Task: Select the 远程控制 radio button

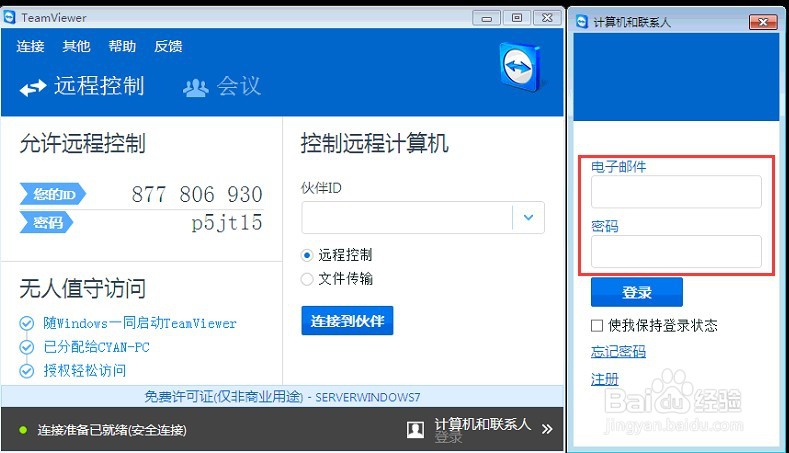Action: [x=307, y=255]
